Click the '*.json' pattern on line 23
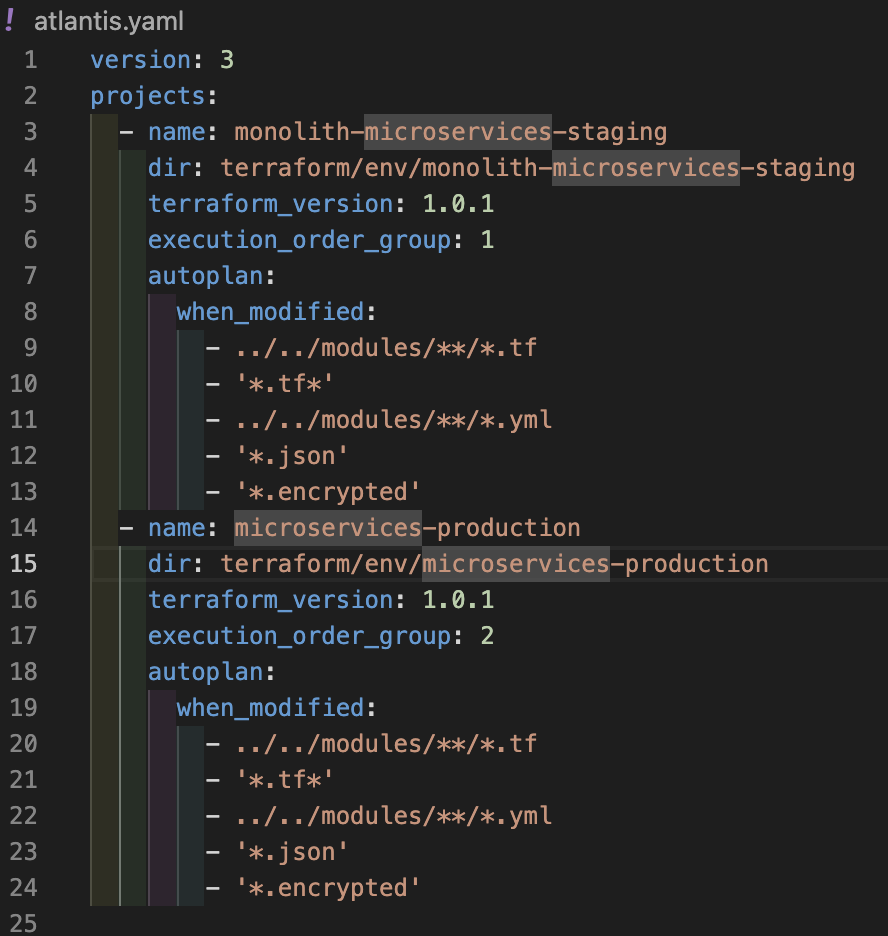 coord(292,852)
